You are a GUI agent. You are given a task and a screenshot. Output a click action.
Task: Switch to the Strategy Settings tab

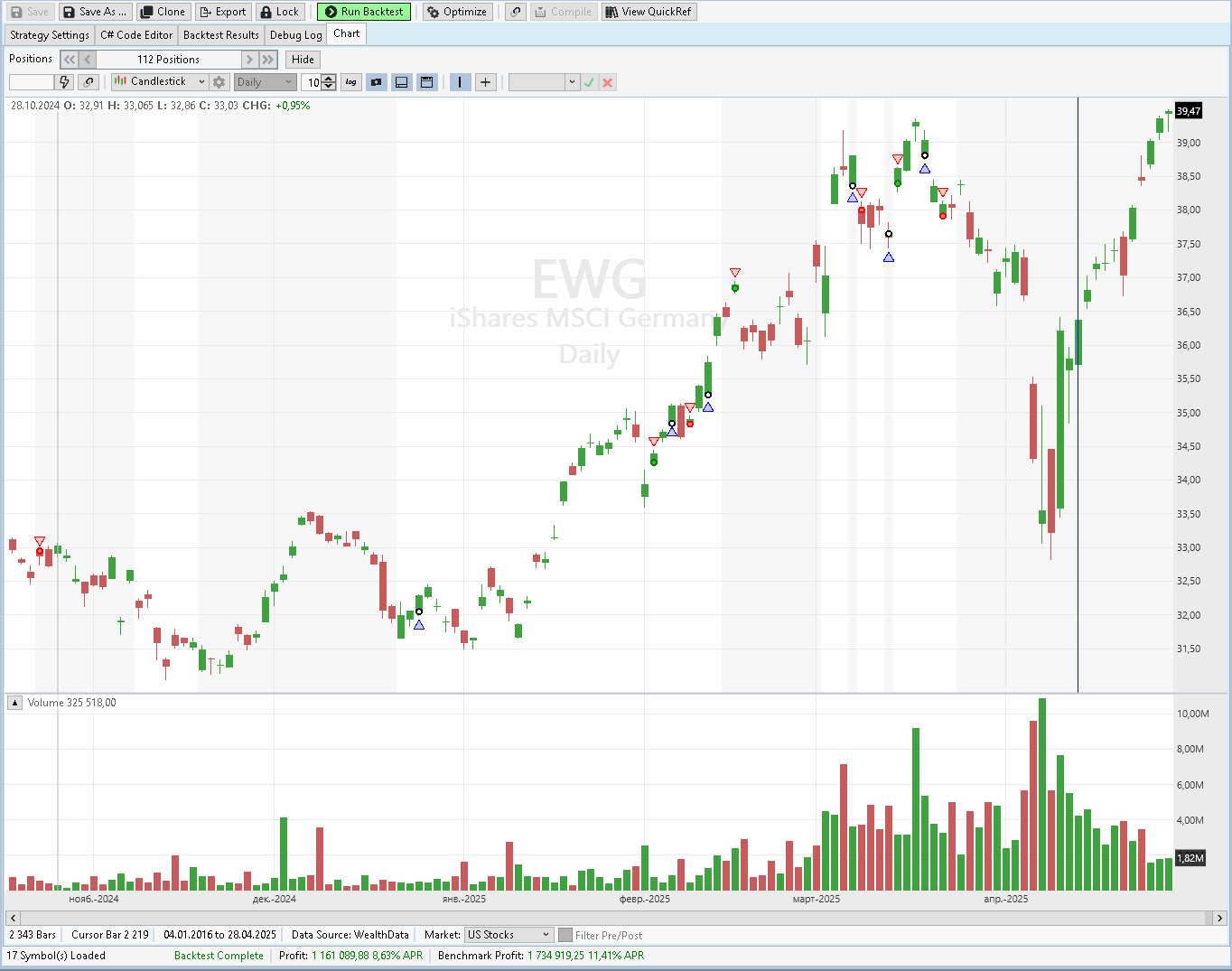coord(50,35)
